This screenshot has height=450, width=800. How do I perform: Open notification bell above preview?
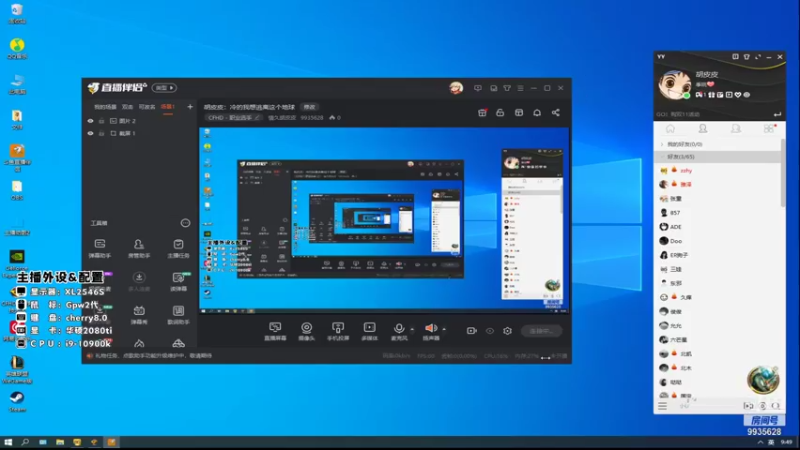[x=537, y=112]
